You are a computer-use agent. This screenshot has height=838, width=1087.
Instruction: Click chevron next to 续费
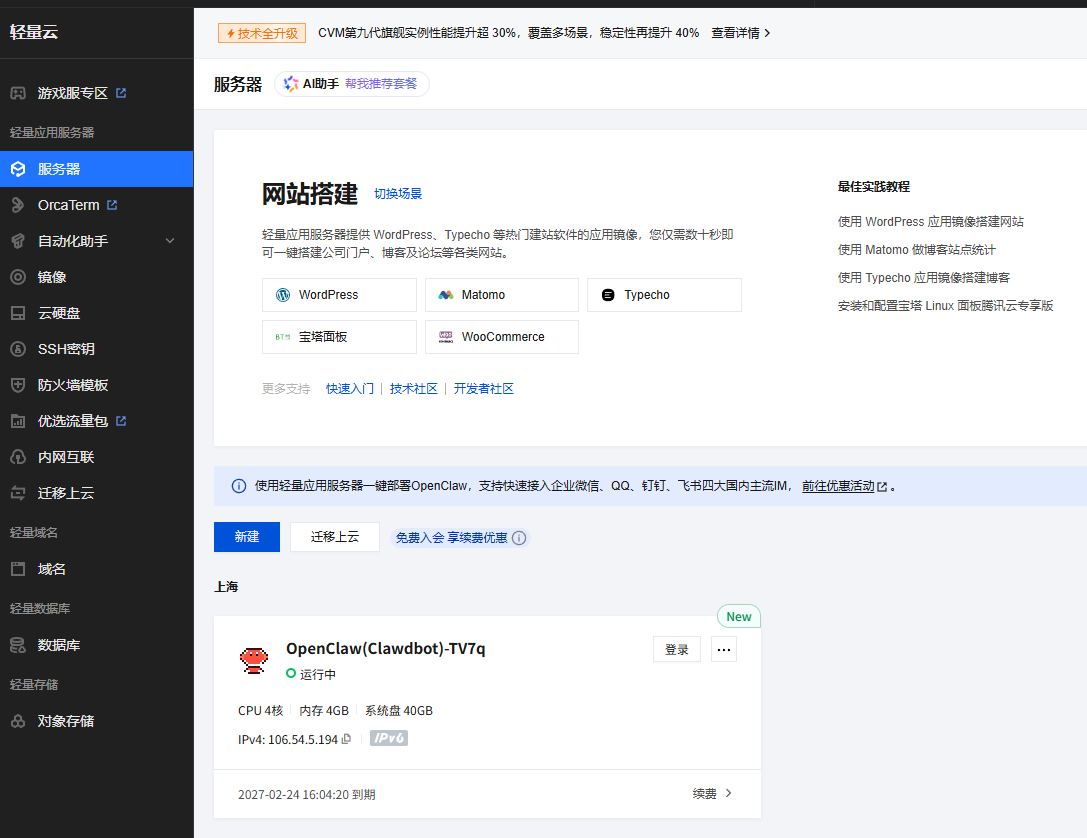729,793
